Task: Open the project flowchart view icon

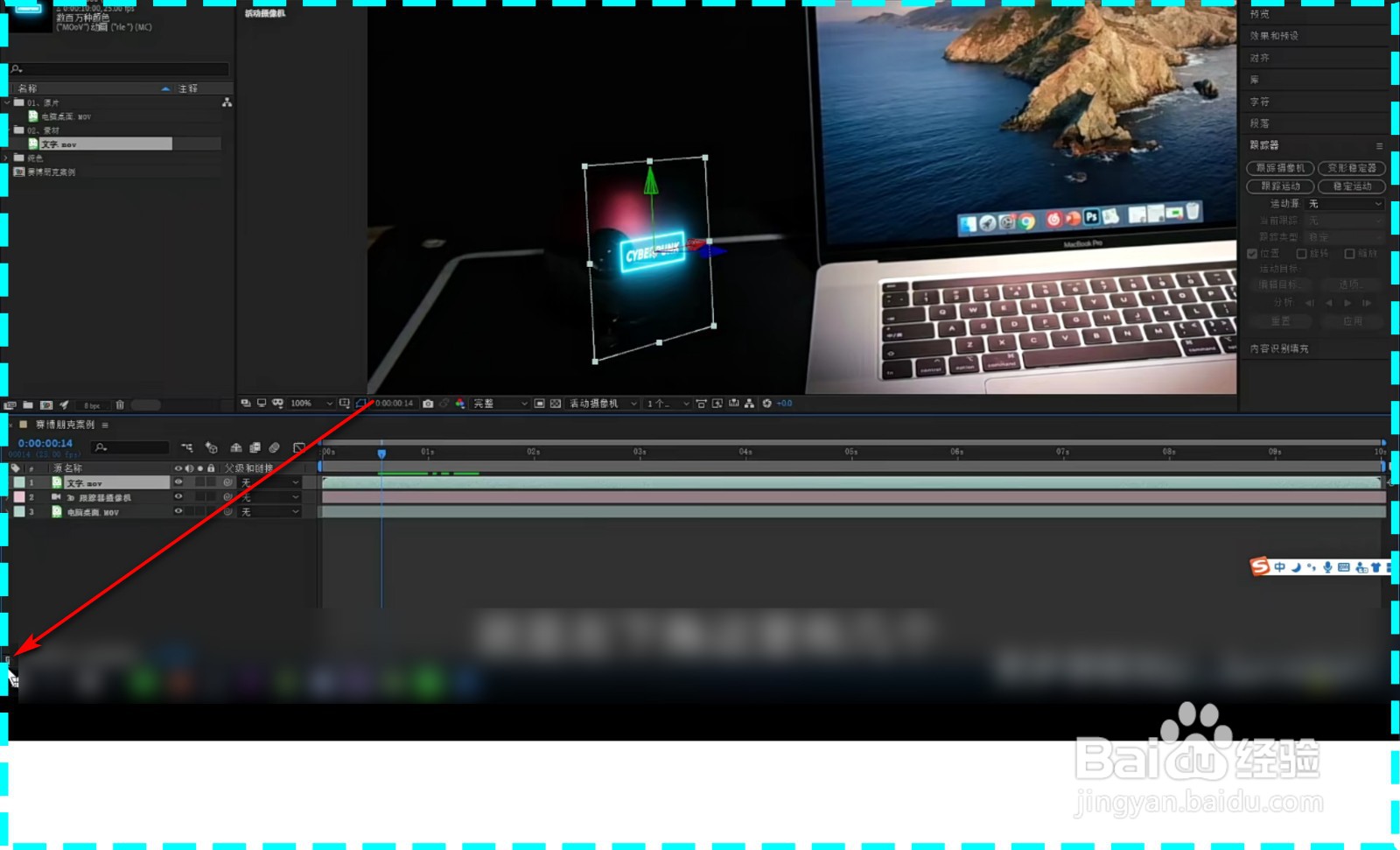Action: tap(227, 102)
